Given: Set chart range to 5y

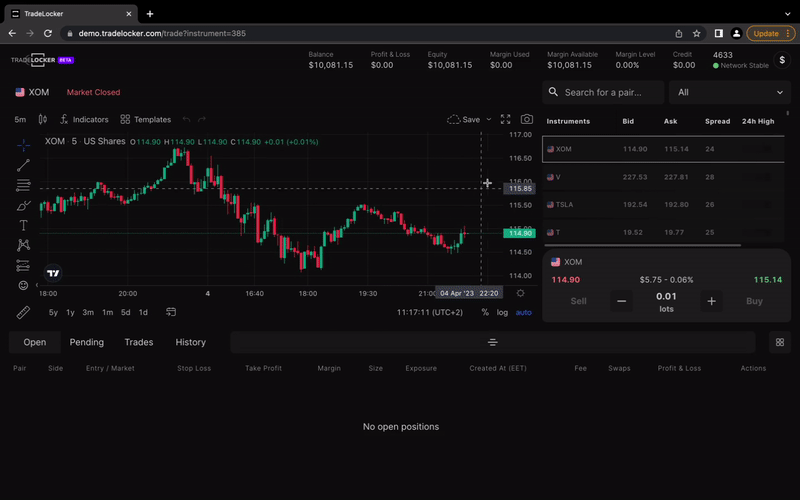Looking at the screenshot, I should pos(54,312).
